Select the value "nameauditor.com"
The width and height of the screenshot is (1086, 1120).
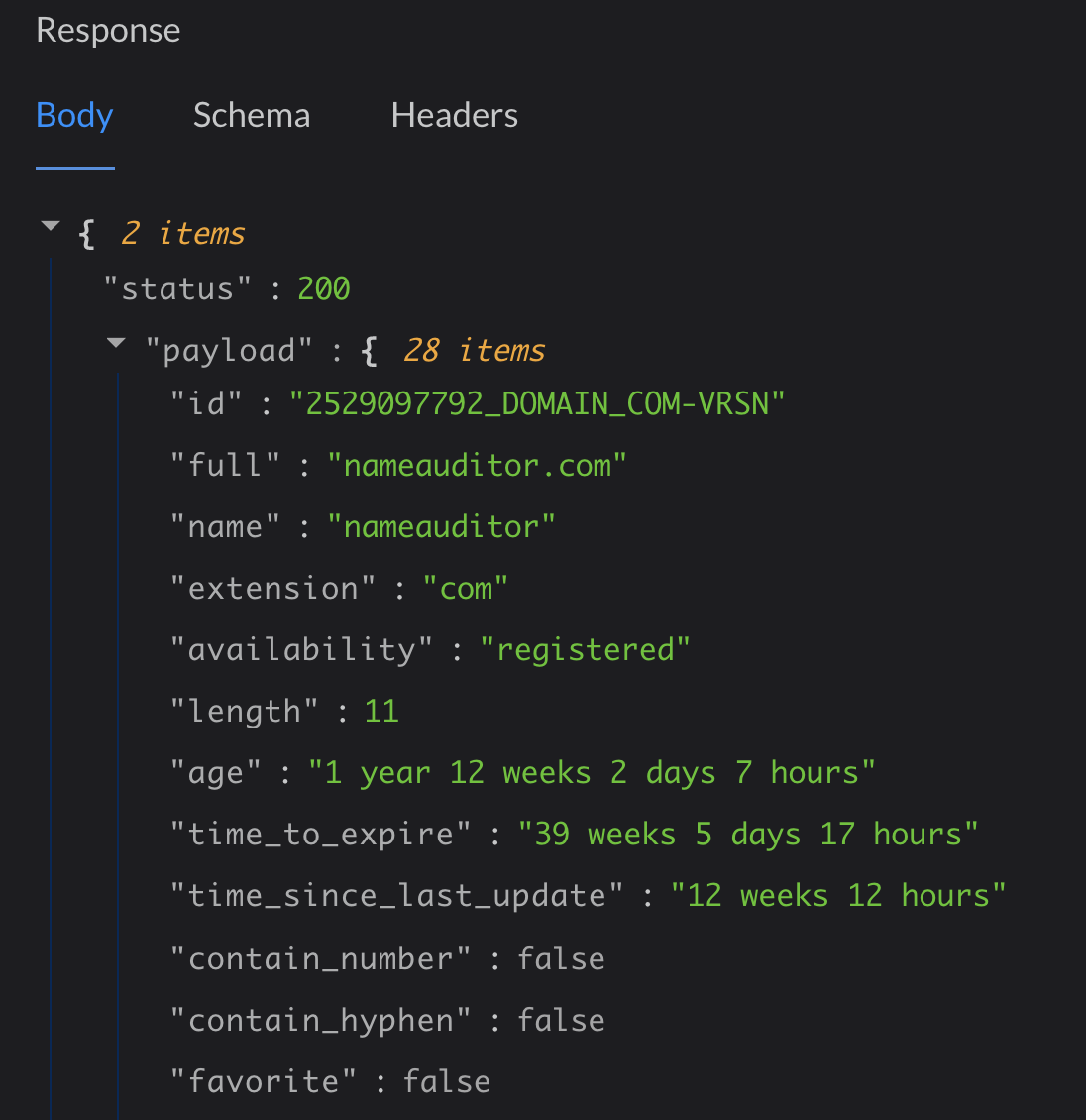[477, 466]
